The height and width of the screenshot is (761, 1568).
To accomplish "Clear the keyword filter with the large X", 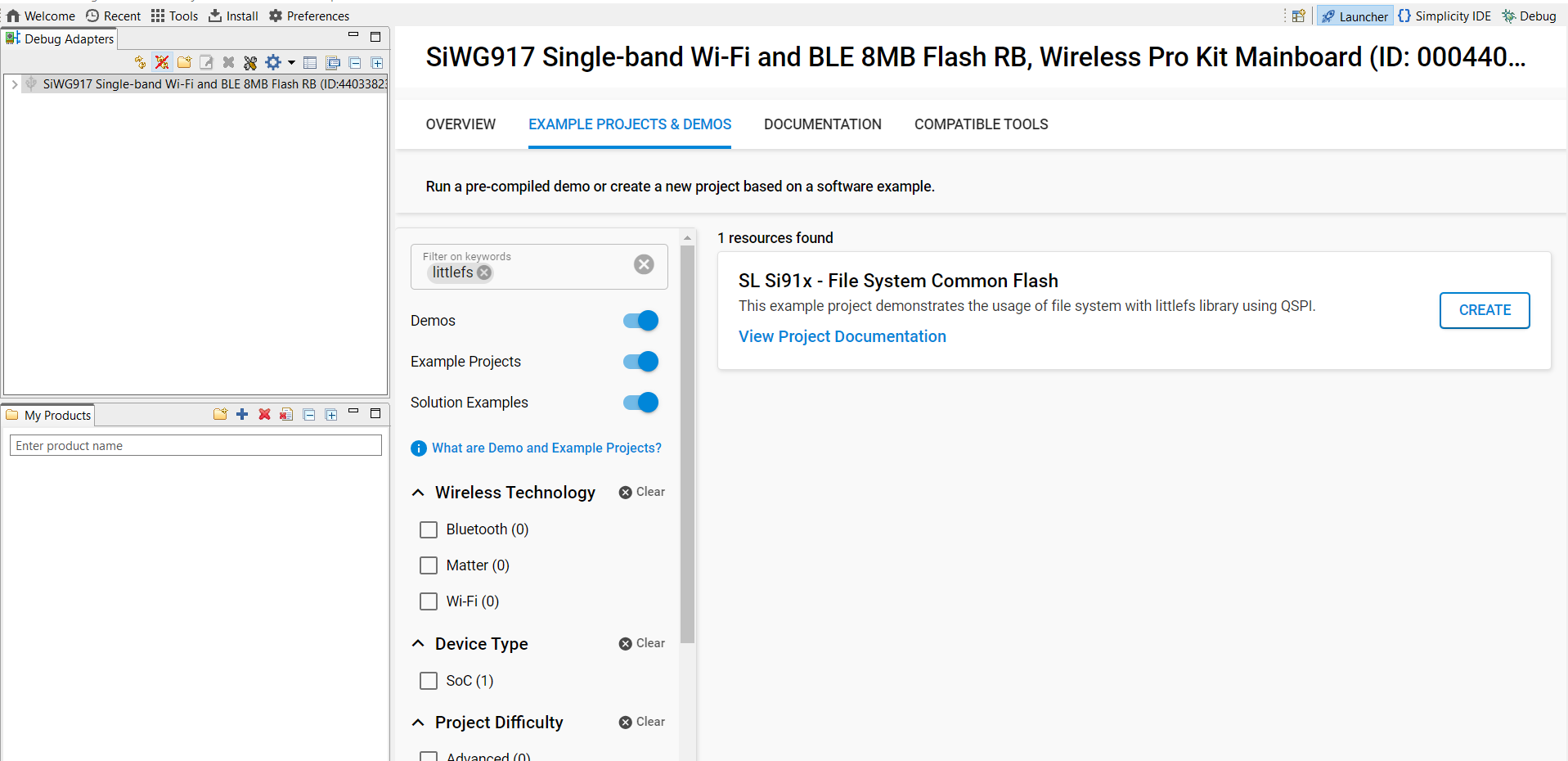I will (x=644, y=264).
